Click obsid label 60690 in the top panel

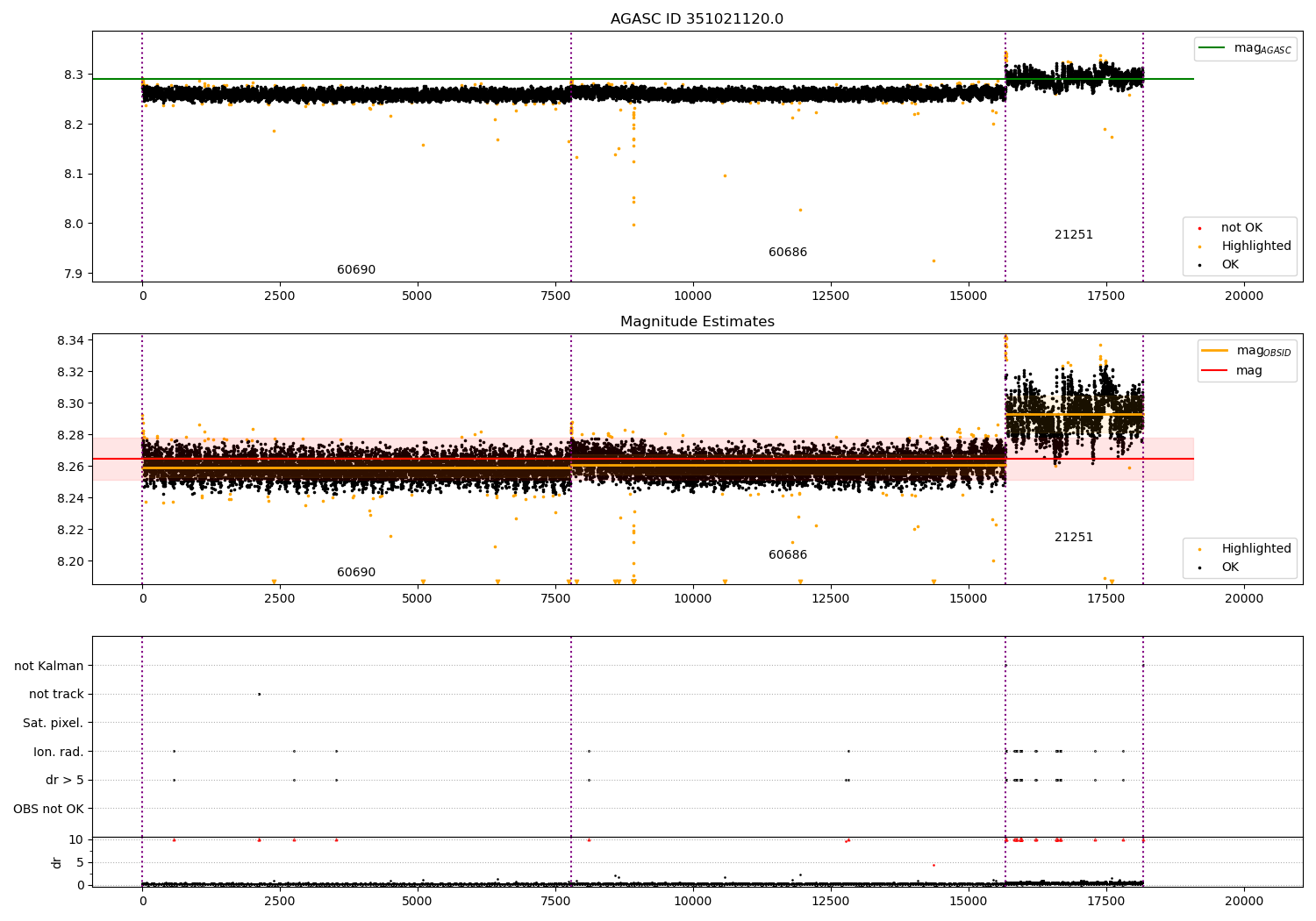(356, 269)
